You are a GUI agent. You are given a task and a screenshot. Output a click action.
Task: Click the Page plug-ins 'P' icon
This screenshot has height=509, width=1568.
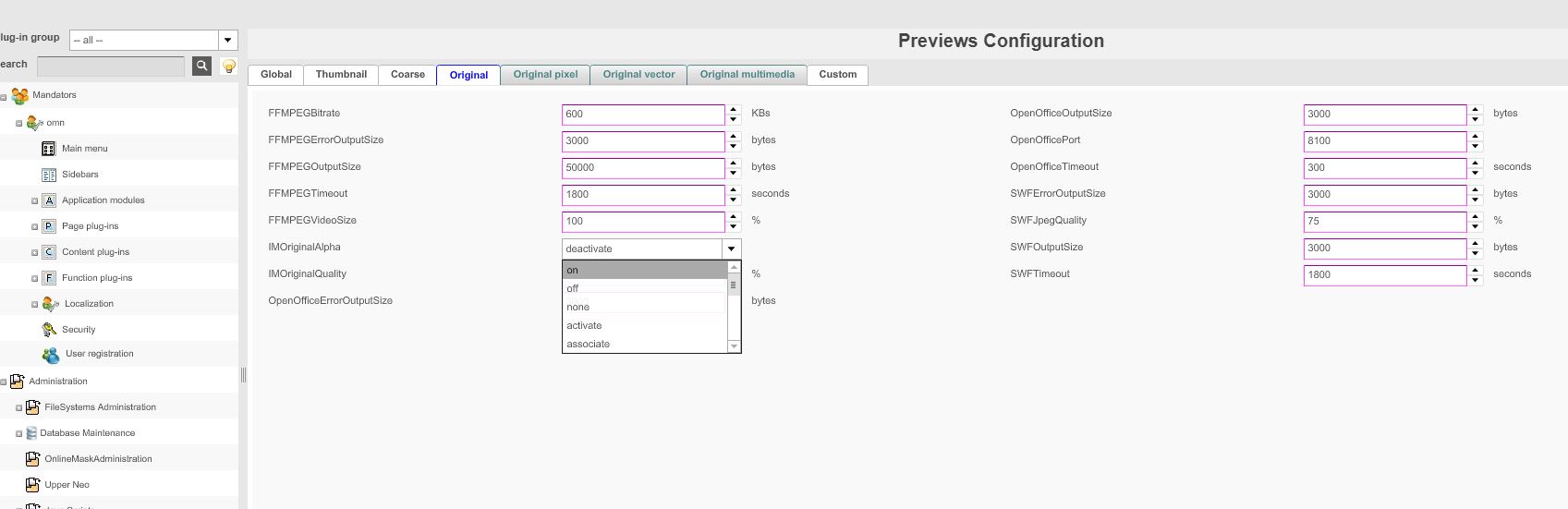point(49,225)
